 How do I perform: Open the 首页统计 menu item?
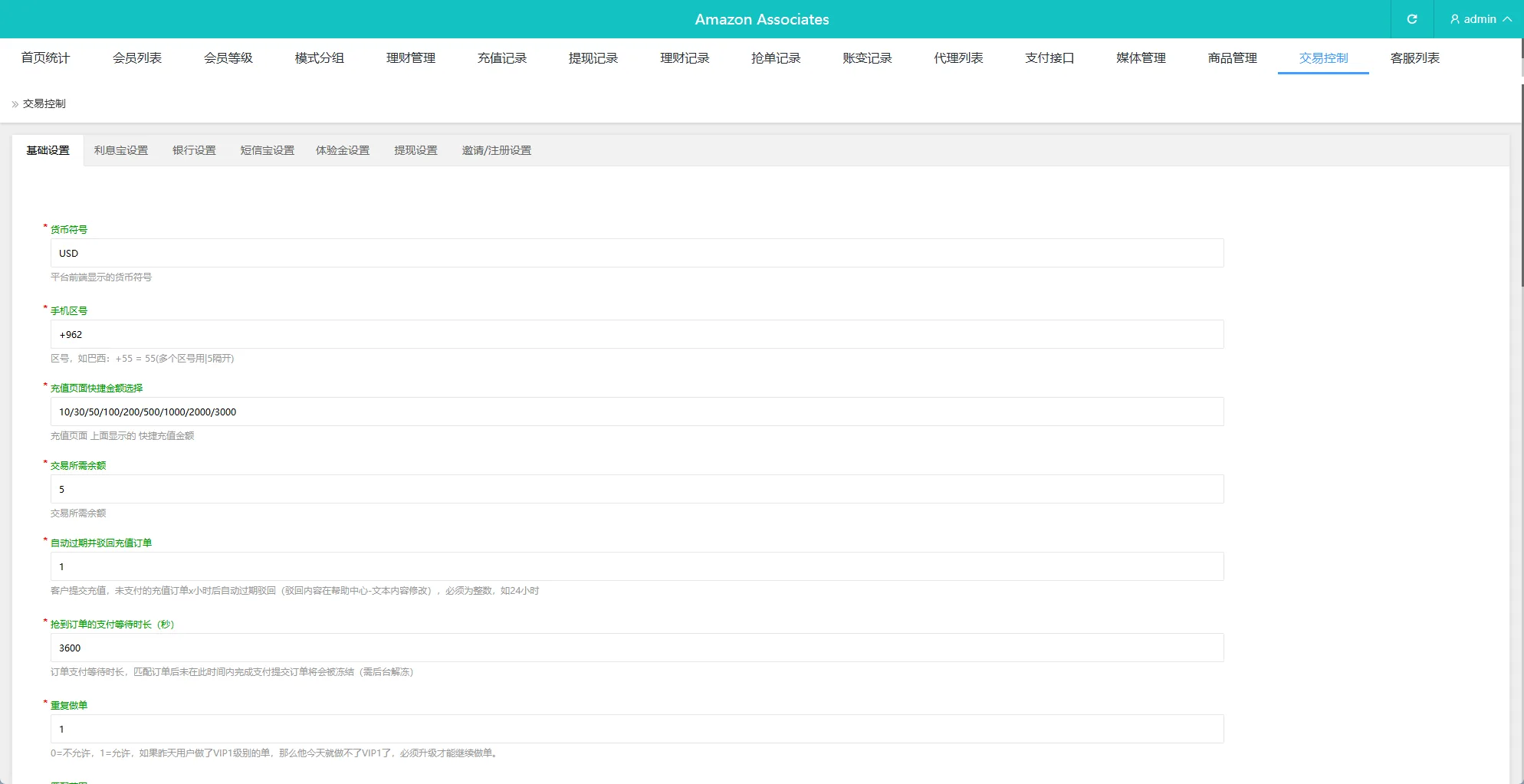tap(45, 58)
